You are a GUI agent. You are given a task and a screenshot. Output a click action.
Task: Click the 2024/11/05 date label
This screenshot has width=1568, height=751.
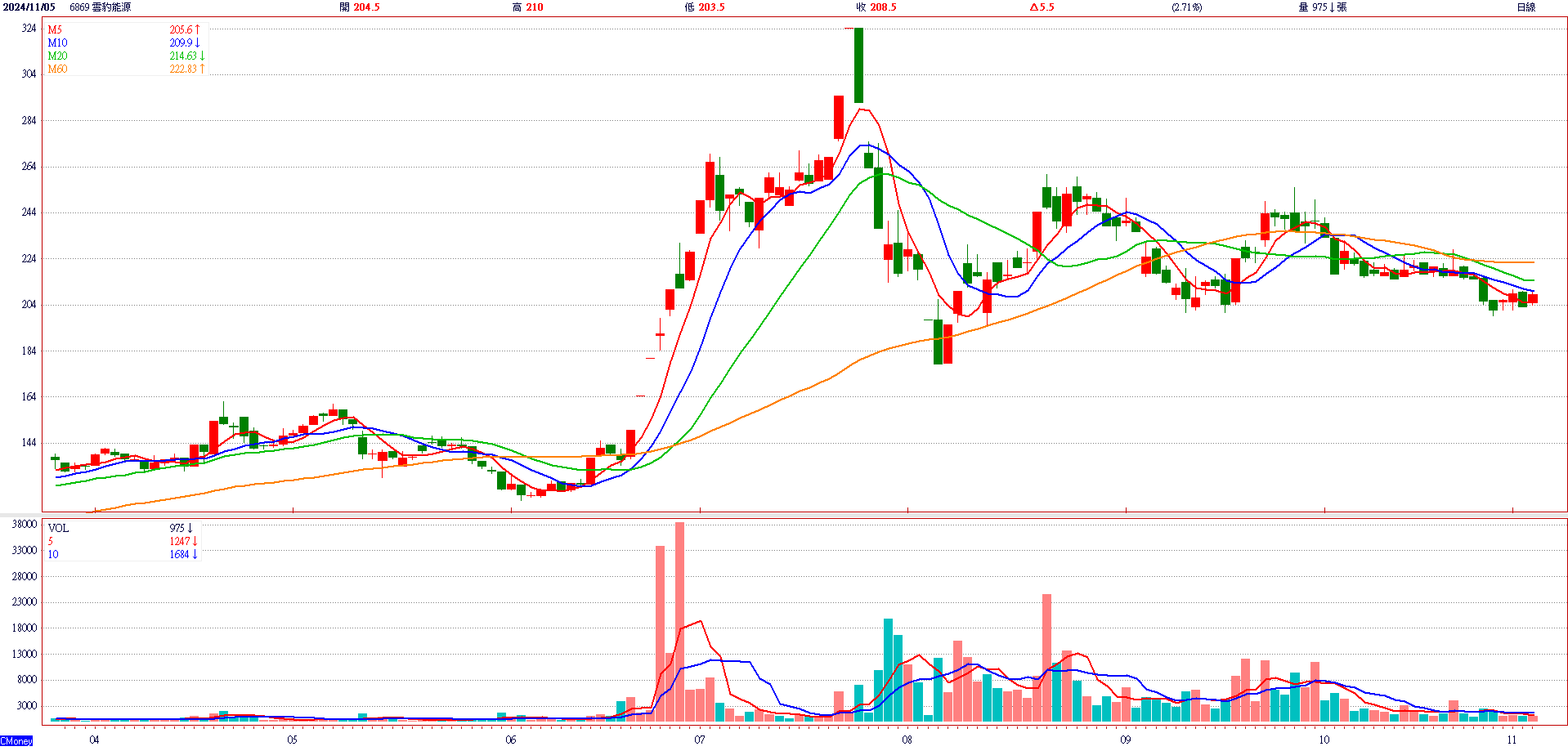pyautogui.click(x=29, y=7)
